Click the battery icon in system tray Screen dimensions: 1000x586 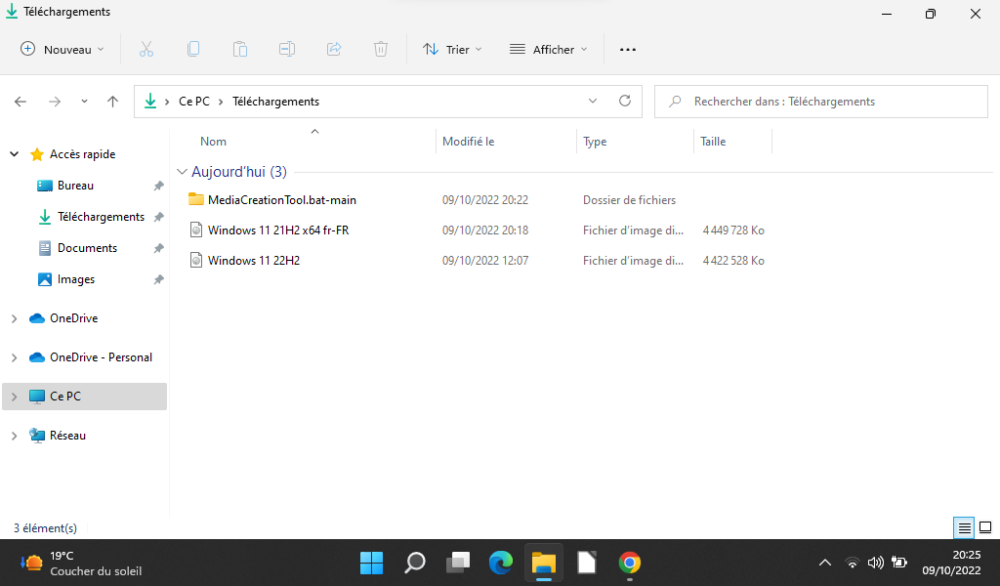tap(899, 562)
